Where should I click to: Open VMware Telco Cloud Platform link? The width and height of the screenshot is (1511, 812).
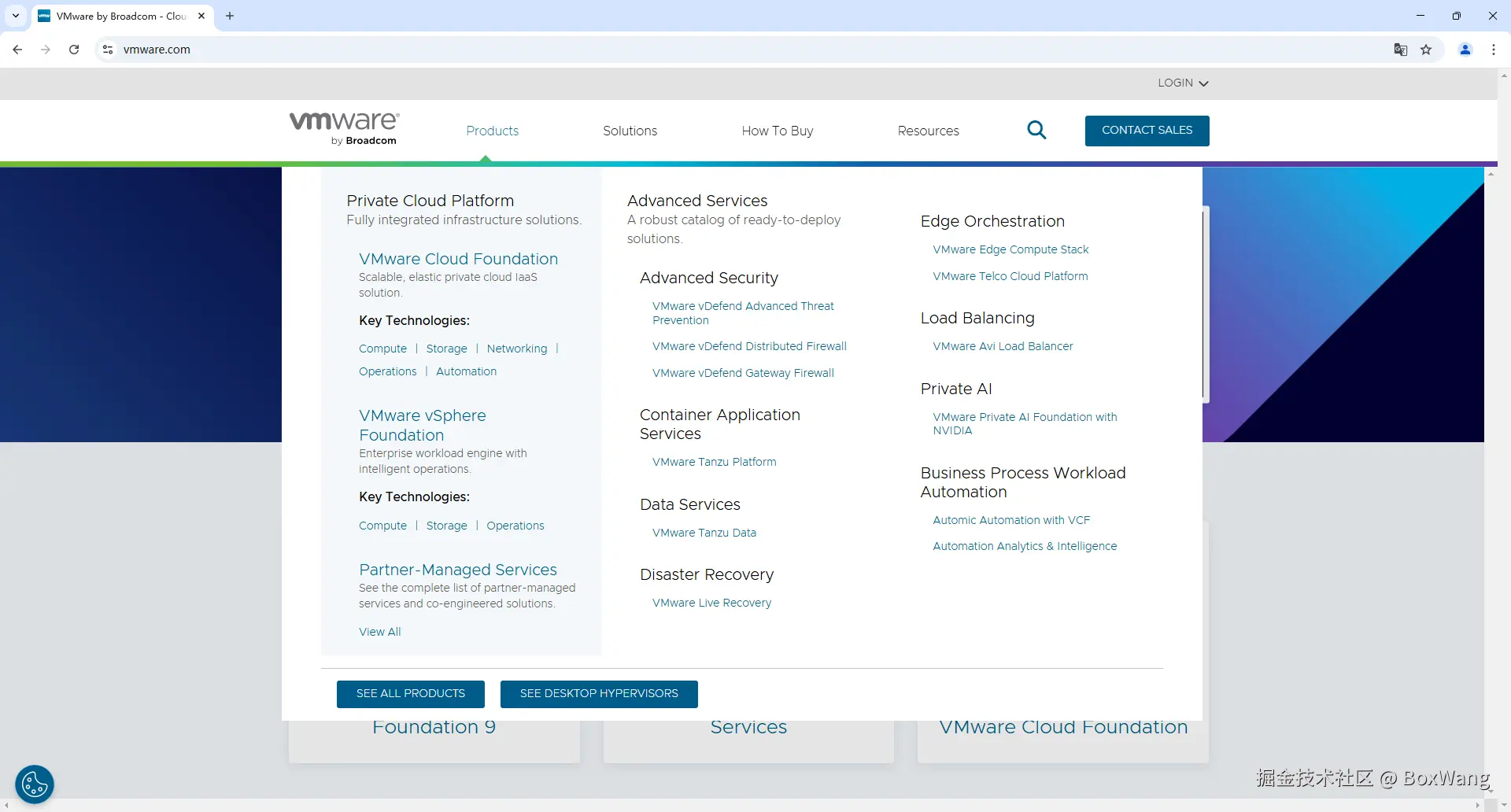pyautogui.click(x=1010, y=276)
